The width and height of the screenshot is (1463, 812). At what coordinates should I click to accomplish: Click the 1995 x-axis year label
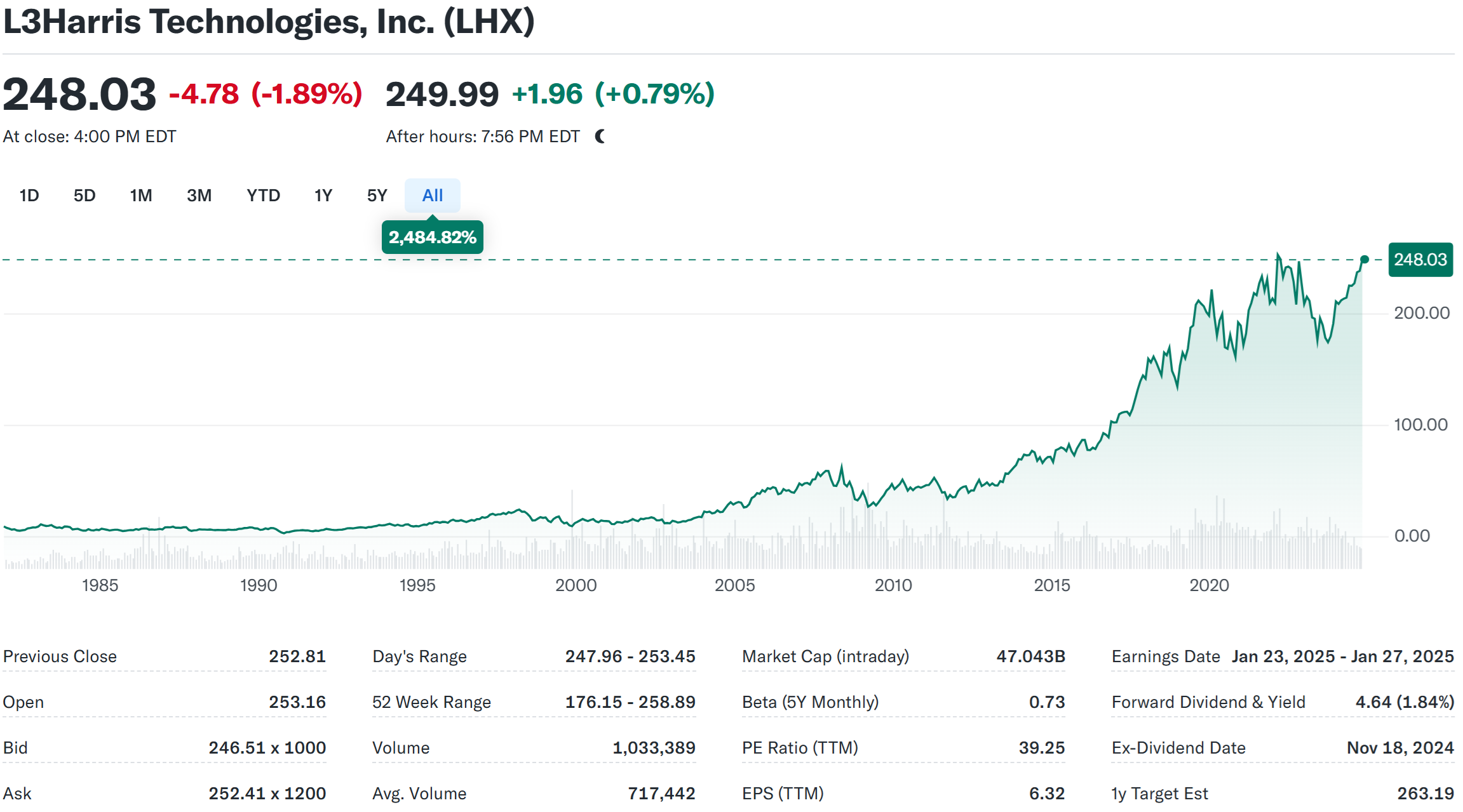point(417,585)
